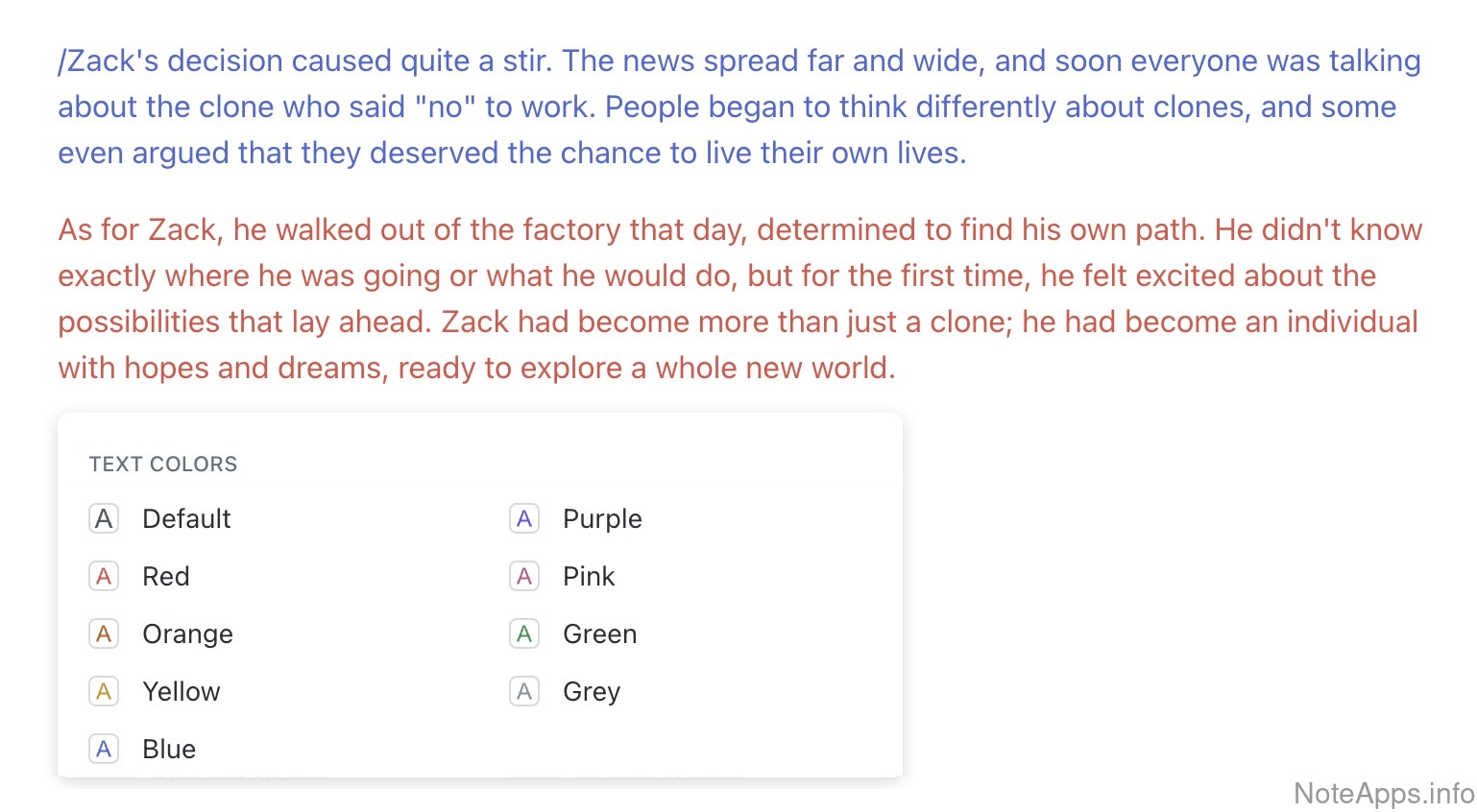Select the Orange 'A' color icon
This screenshot has height=812, width=1477.
coord(104,634)
